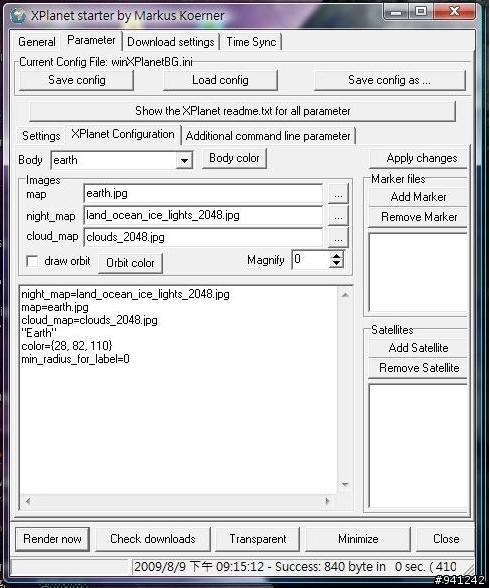Open the Time Sync tab
This screenshot has width=490, height=588.
(251, 42)
